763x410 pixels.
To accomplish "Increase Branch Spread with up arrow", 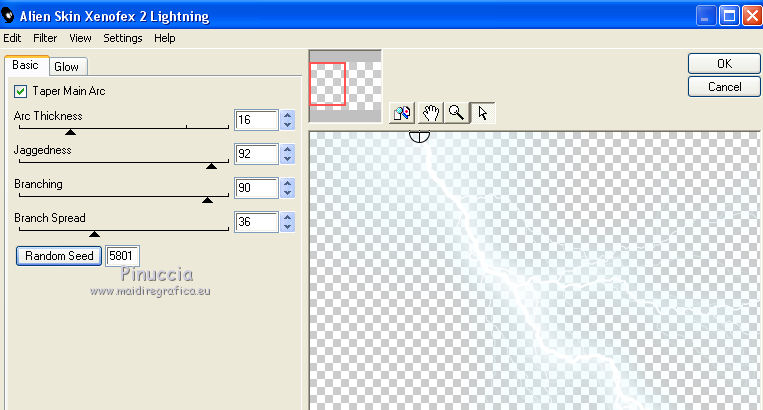I will click(288, 217).
